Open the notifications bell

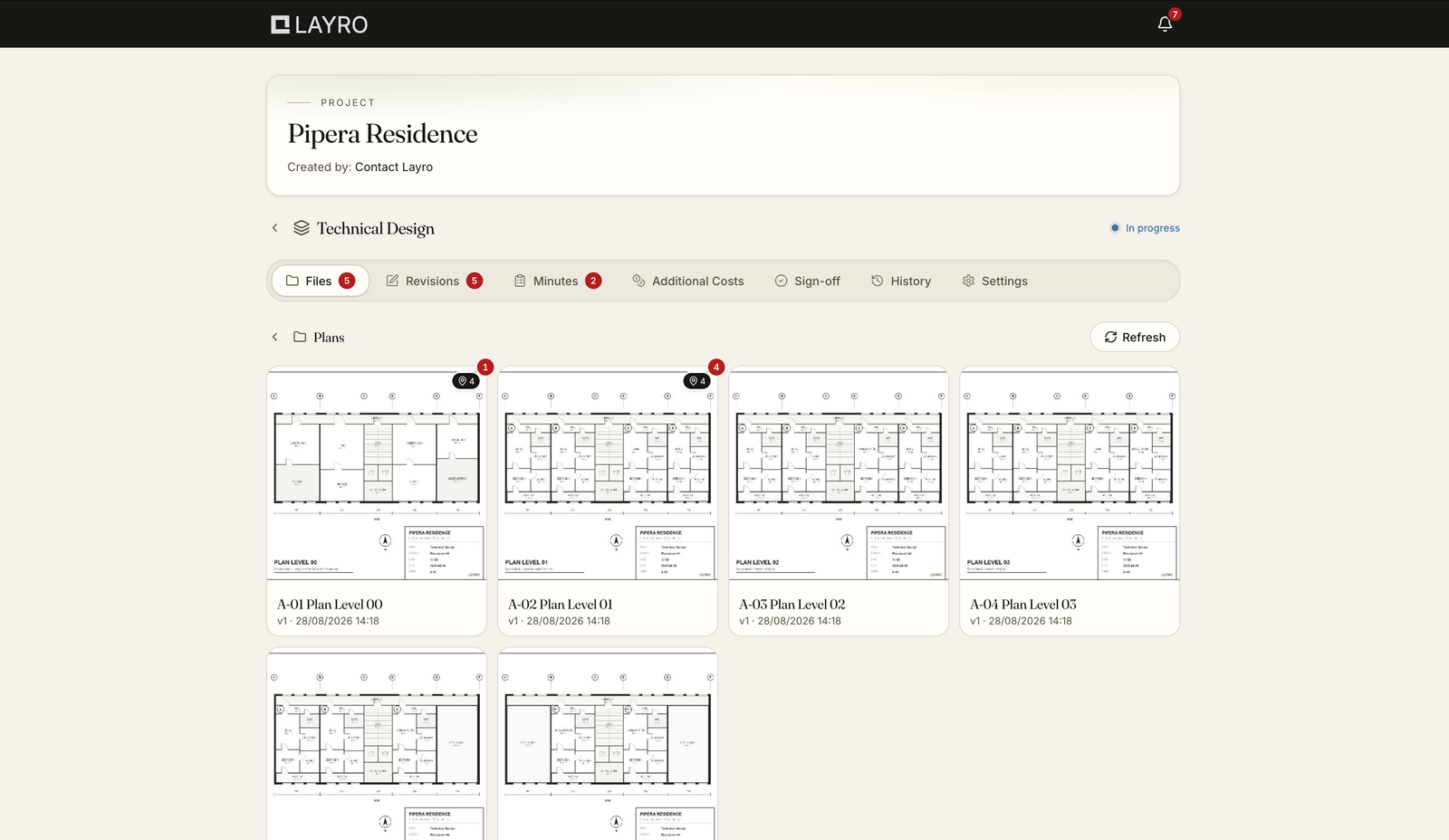tap(1165, 24)
